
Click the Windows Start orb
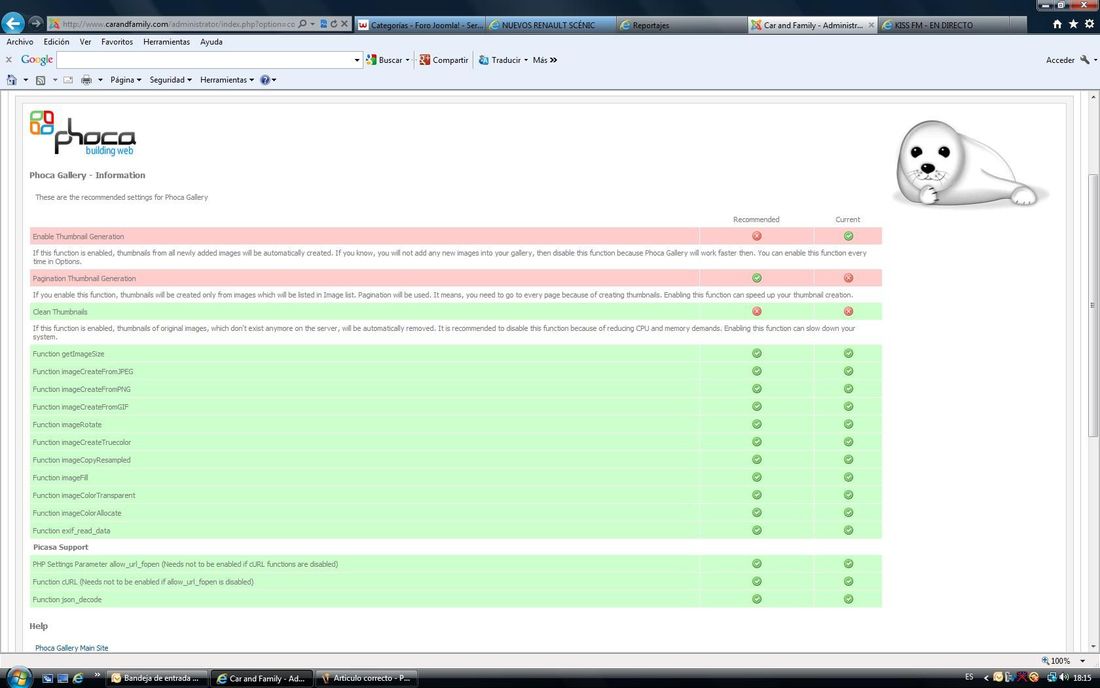18,677
